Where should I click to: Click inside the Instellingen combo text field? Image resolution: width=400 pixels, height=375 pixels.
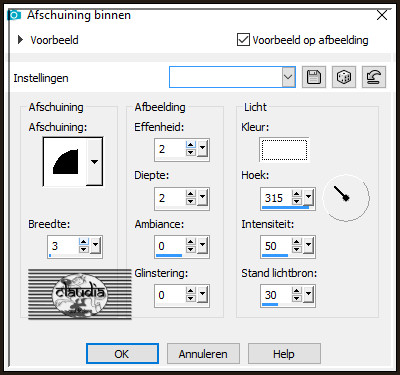[226, 77]
